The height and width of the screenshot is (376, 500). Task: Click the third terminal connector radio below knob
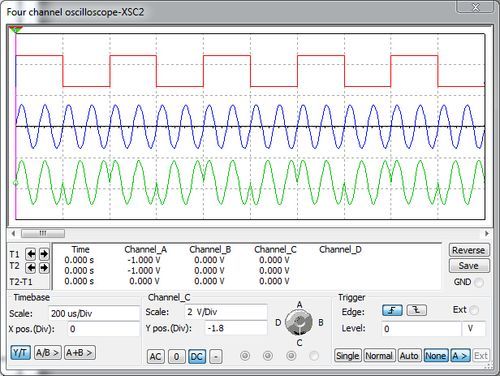pyautogui.click(x=291, y=356)
